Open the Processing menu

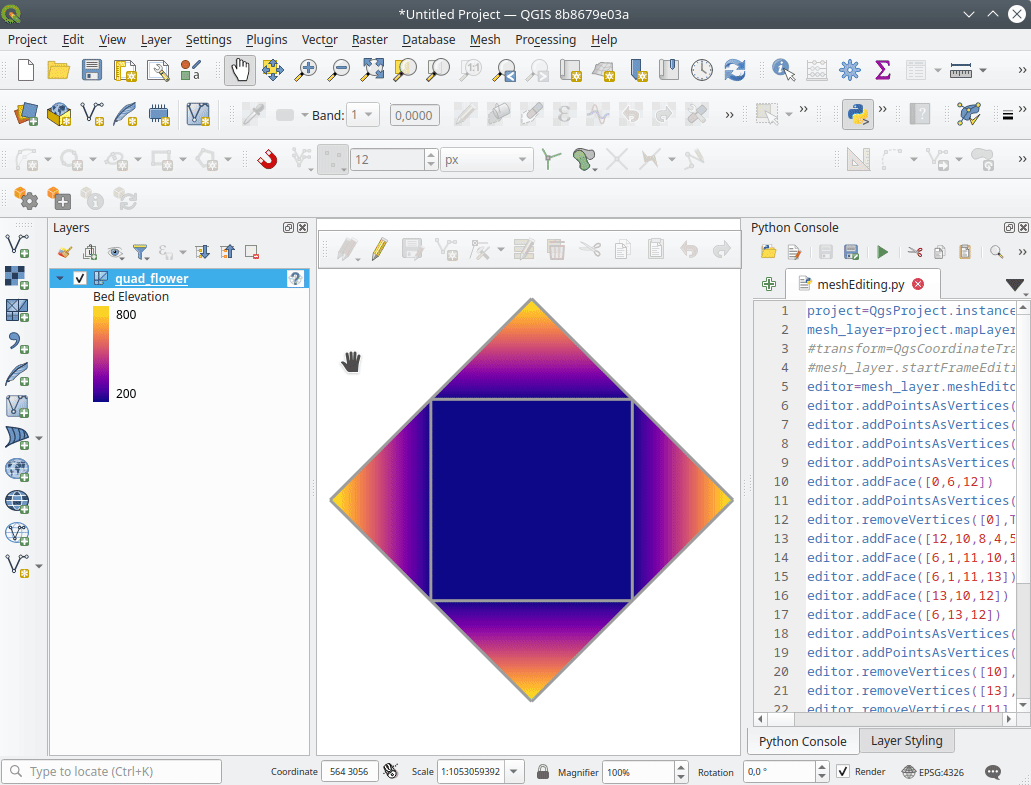(545, 39)
